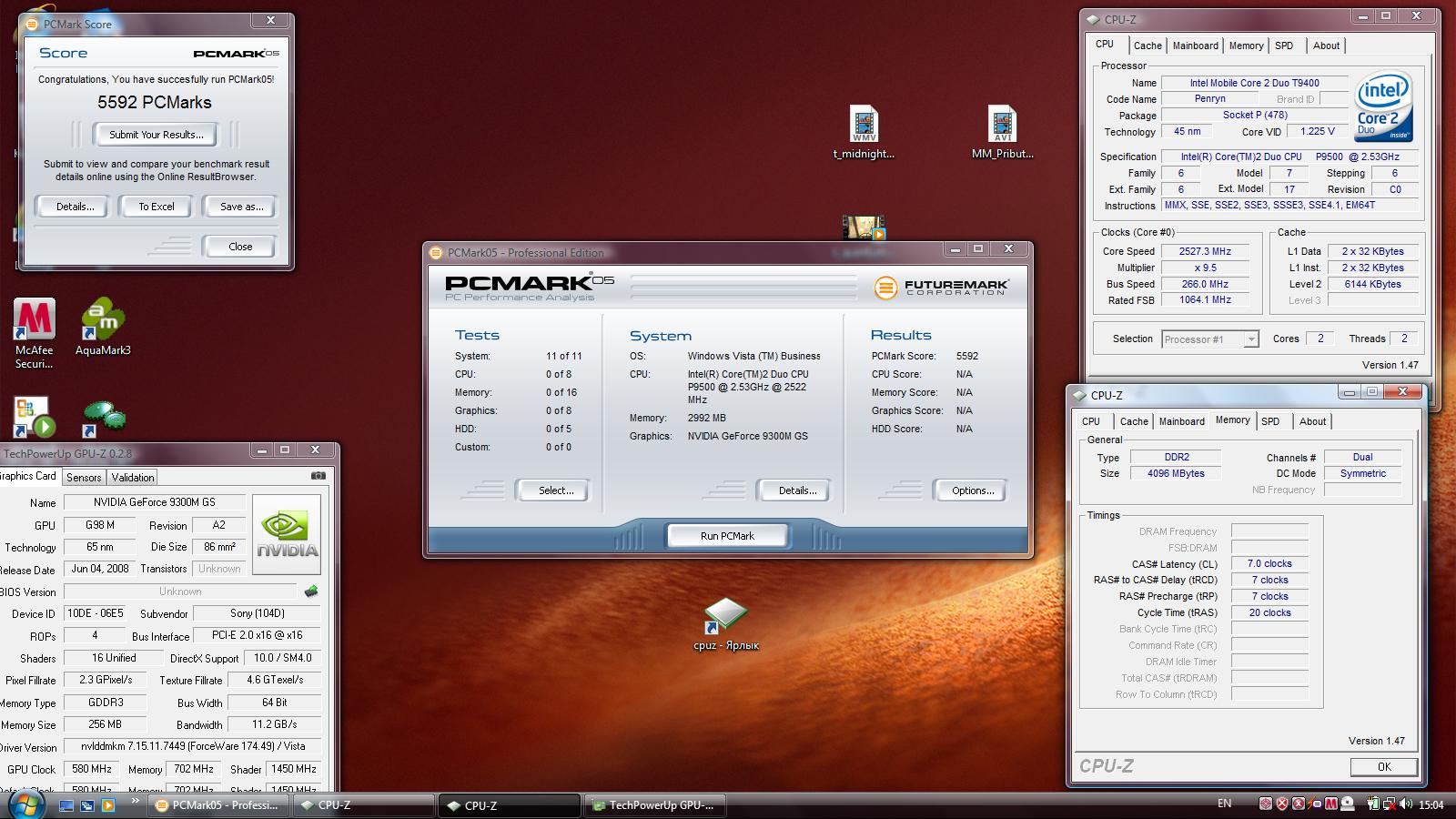The width and height of the screenshot is (1456, 819).
Task: Click OK in lower CPU-Z window
Action: pos(1383,767)
